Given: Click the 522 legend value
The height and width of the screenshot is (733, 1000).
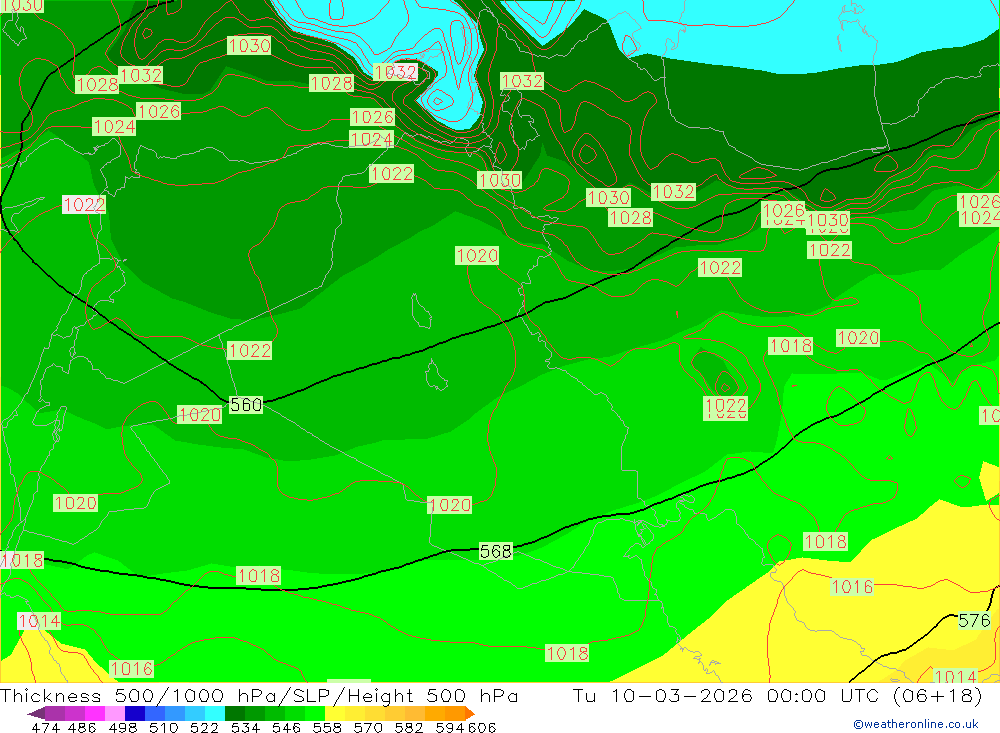Looking at the screenshot, I should pos(204,727).
